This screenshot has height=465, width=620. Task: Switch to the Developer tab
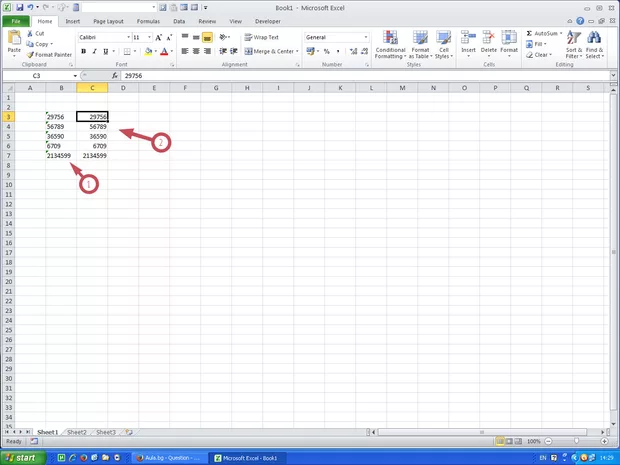coord(268,21)
